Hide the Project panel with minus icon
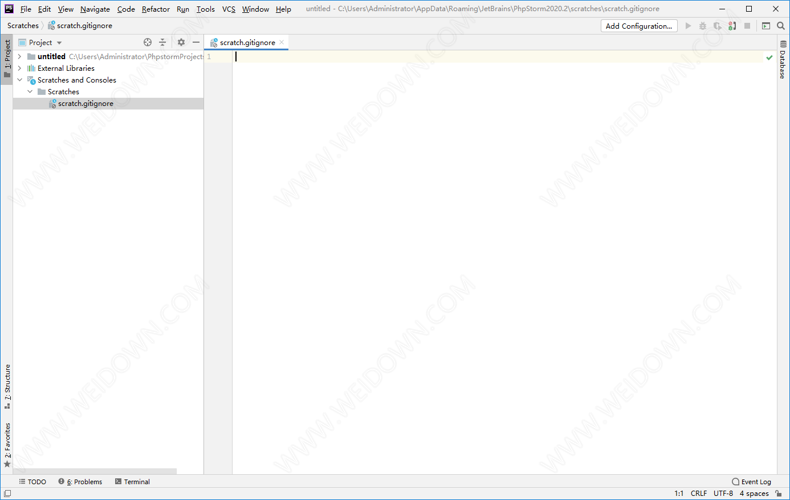The height and width of the screenshot is (500, 790). point(196,42)
